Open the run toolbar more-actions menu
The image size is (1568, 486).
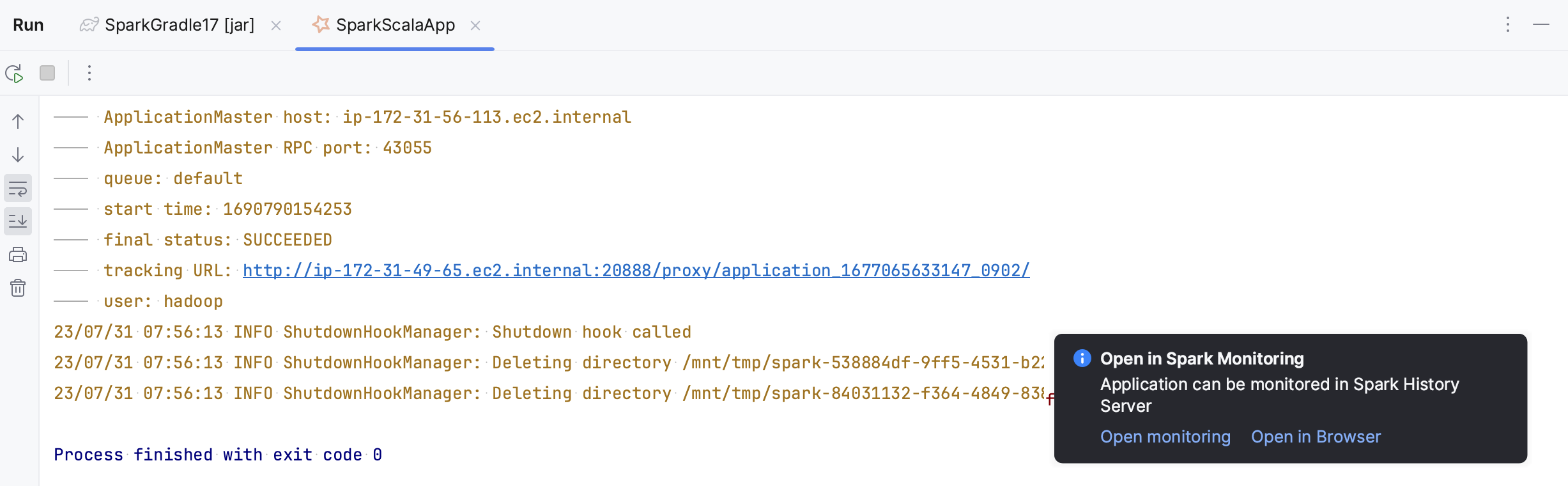[x=89, y=74]
